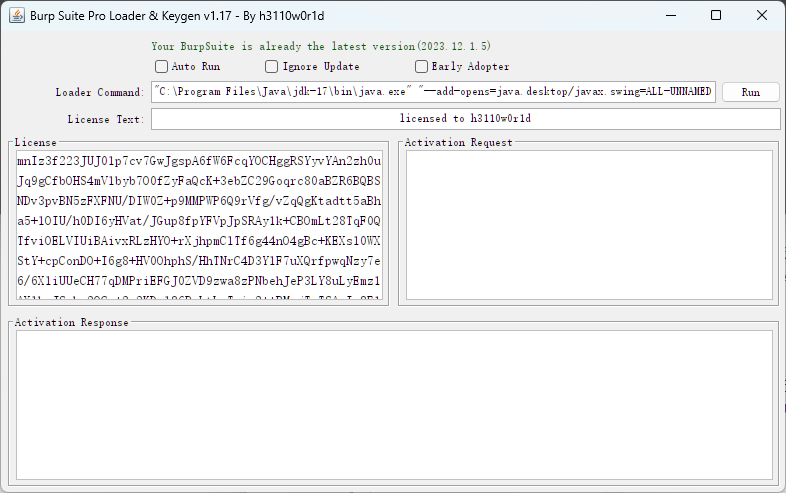Click inside the Activation Request text area
The width and height of the screenshot is (786, 493).
click(589, 225)
